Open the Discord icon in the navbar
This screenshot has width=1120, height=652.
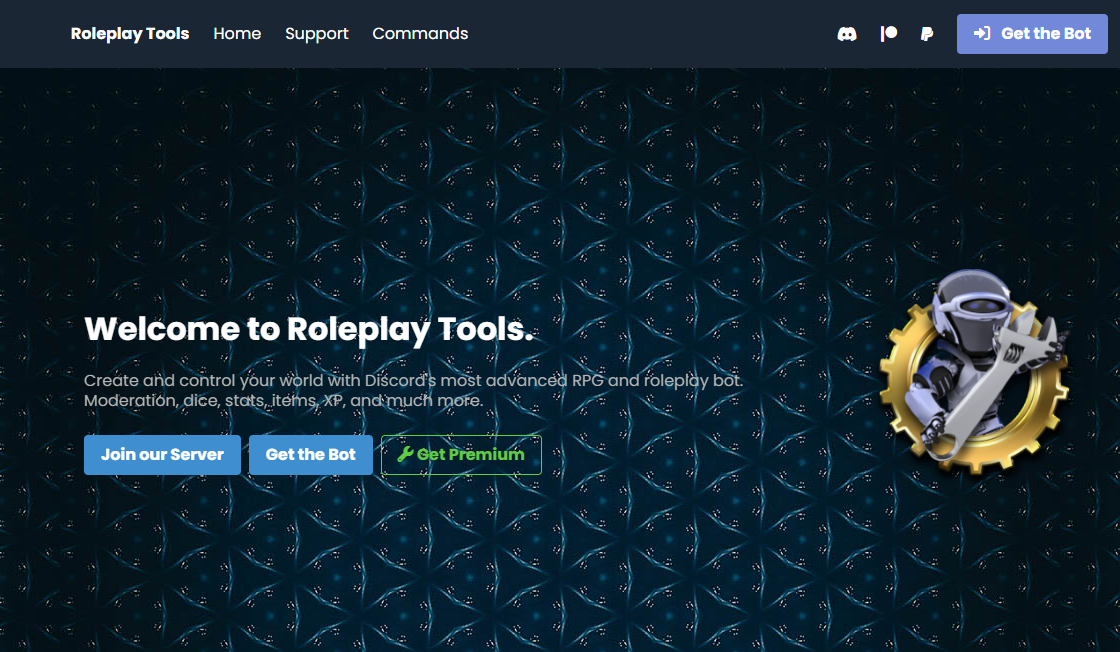pos(846,33)
